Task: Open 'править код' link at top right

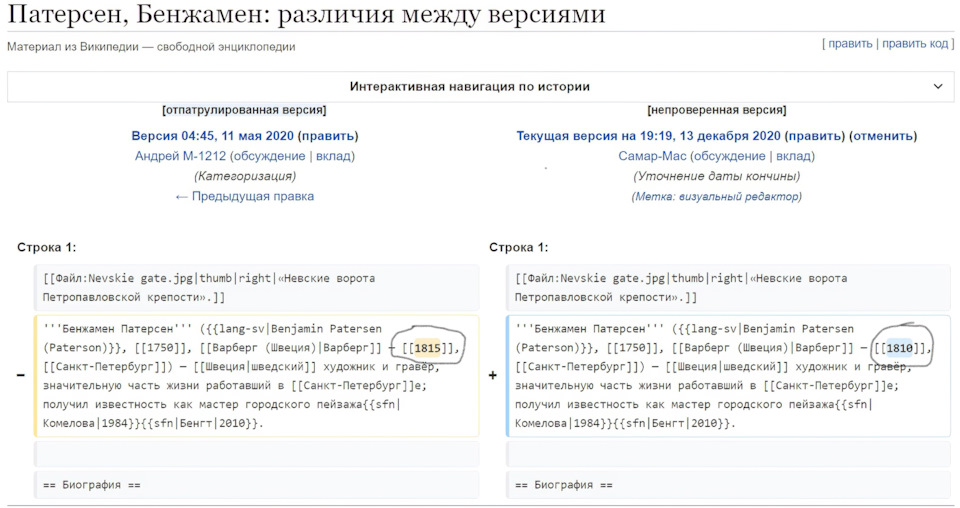Action: [x=915, y=44]
